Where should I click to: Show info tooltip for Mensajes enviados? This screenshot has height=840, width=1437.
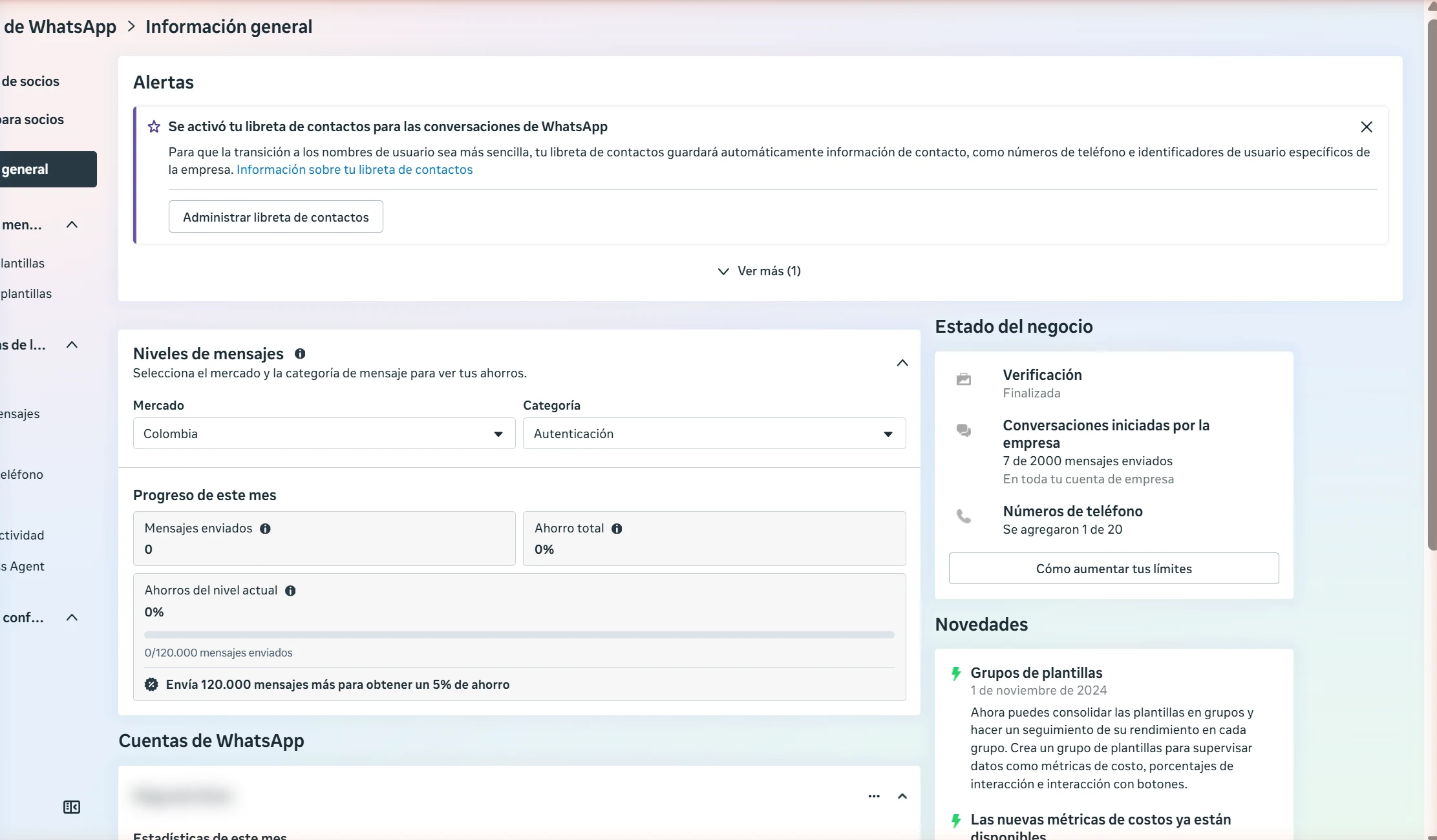(x=265, y=529)
